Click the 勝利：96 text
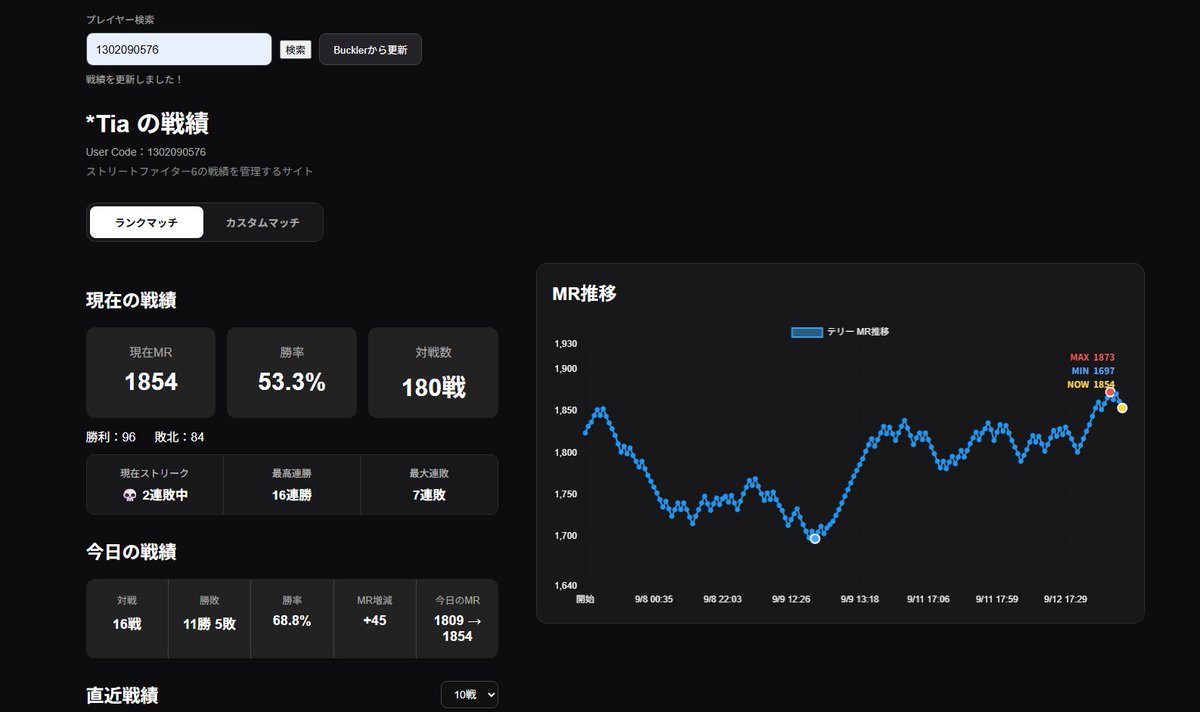This screenshot has width=1200, height=712. click(x=111, y=437)
